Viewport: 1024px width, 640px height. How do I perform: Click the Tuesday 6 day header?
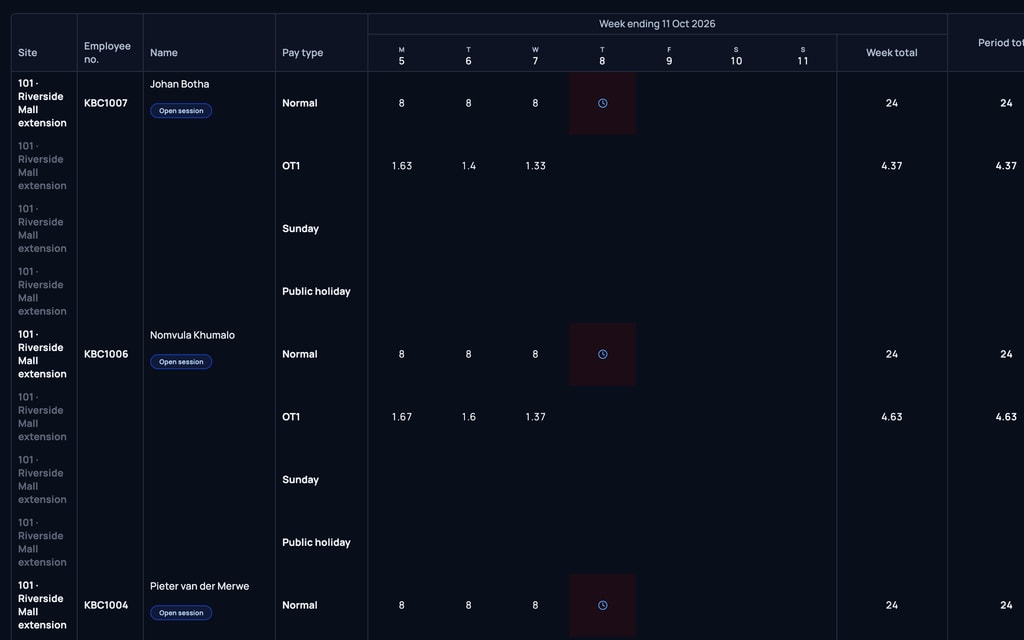point(468,56)
